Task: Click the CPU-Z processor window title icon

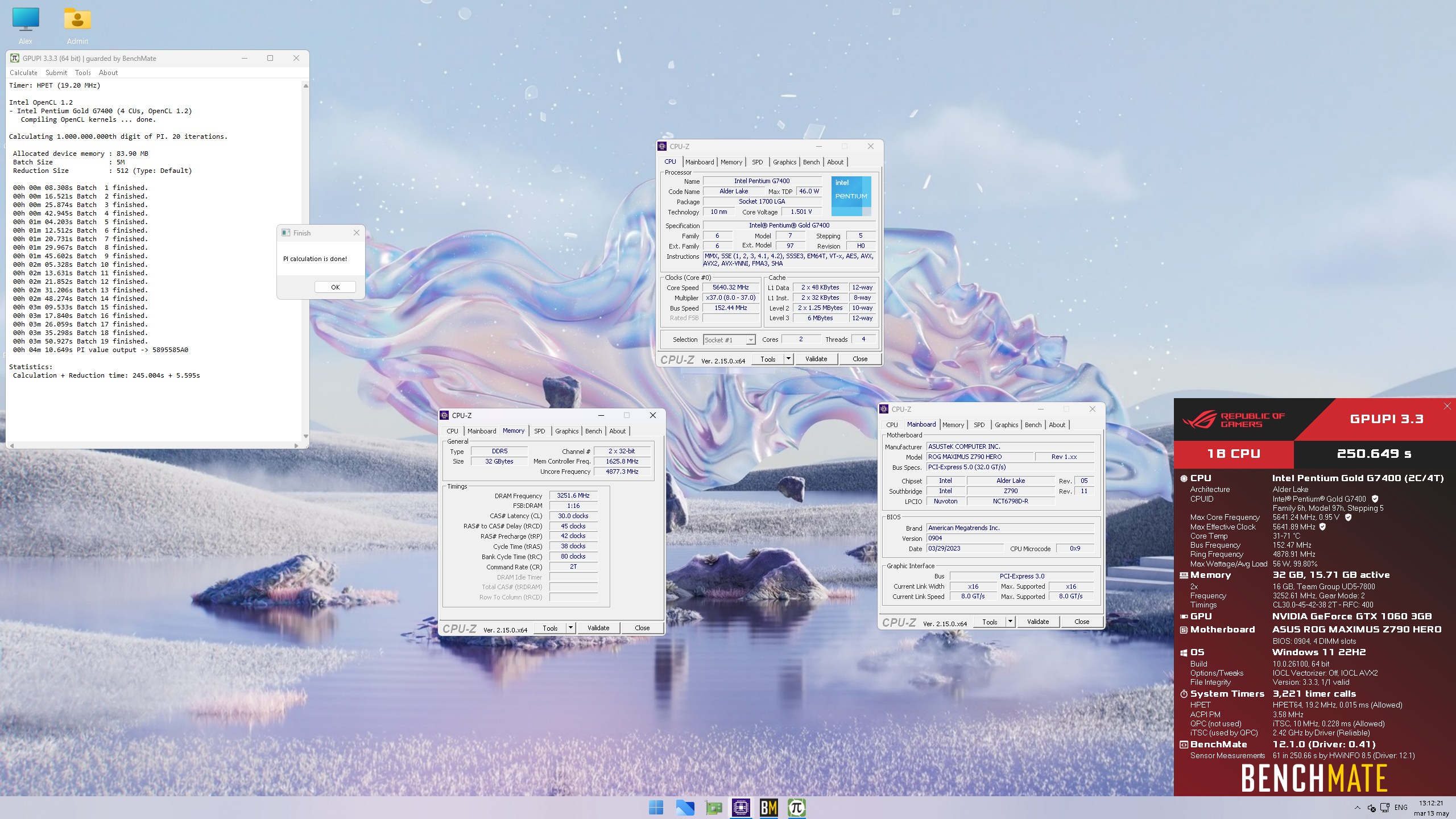Action: [x=662, y=146]
